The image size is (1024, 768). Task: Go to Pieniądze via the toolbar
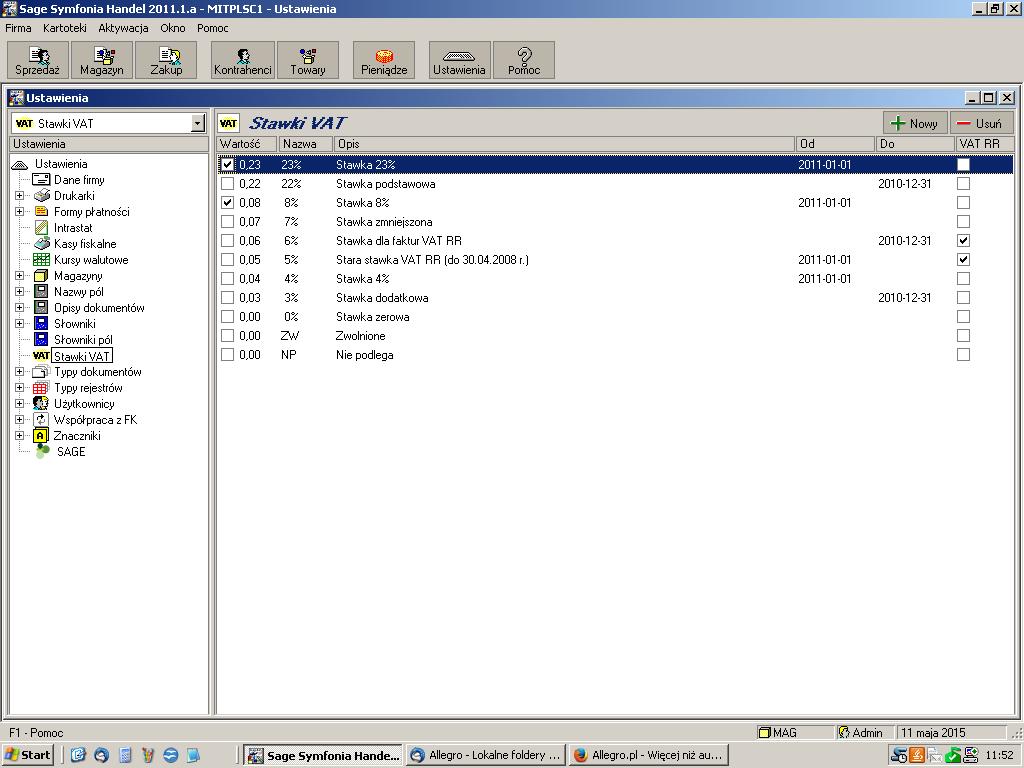click(384, 61)
